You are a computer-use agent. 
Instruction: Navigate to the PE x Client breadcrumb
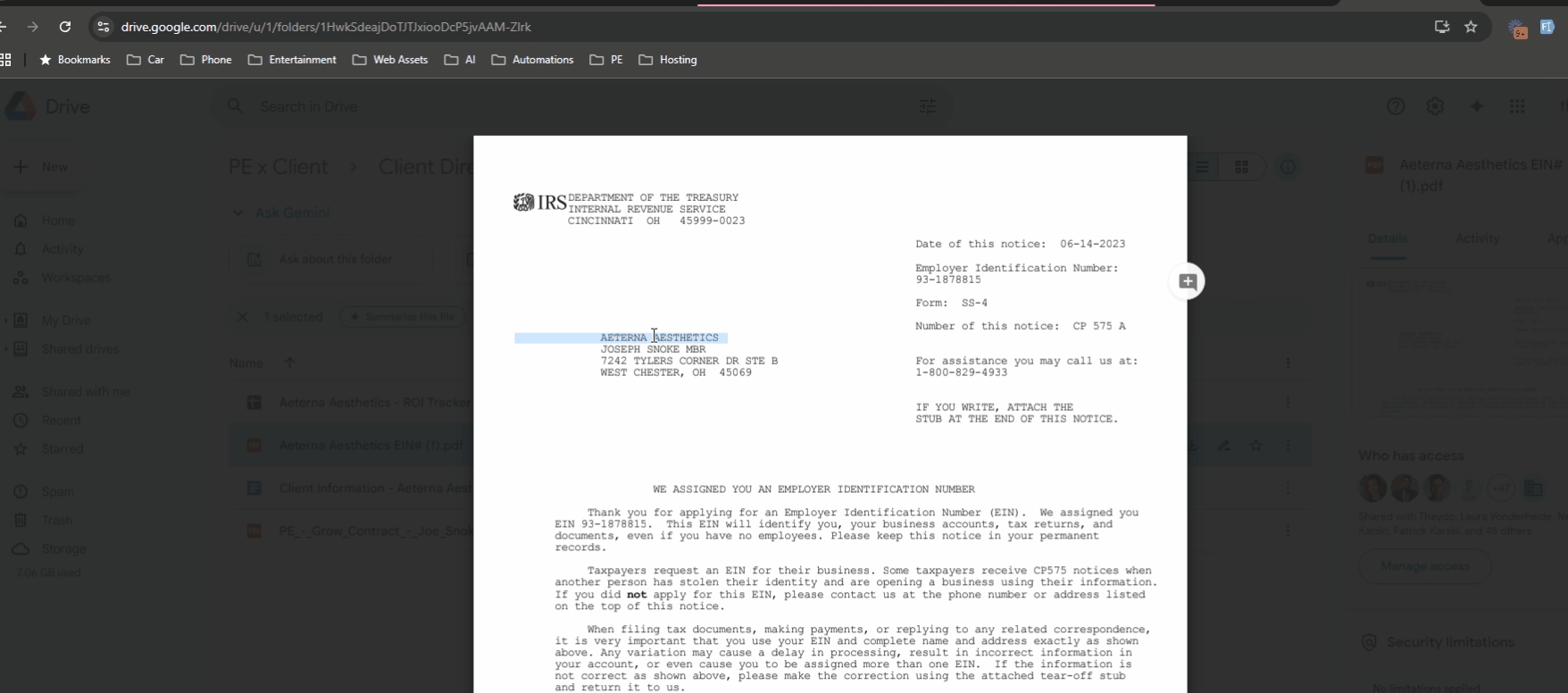click(x=279, y=167)
